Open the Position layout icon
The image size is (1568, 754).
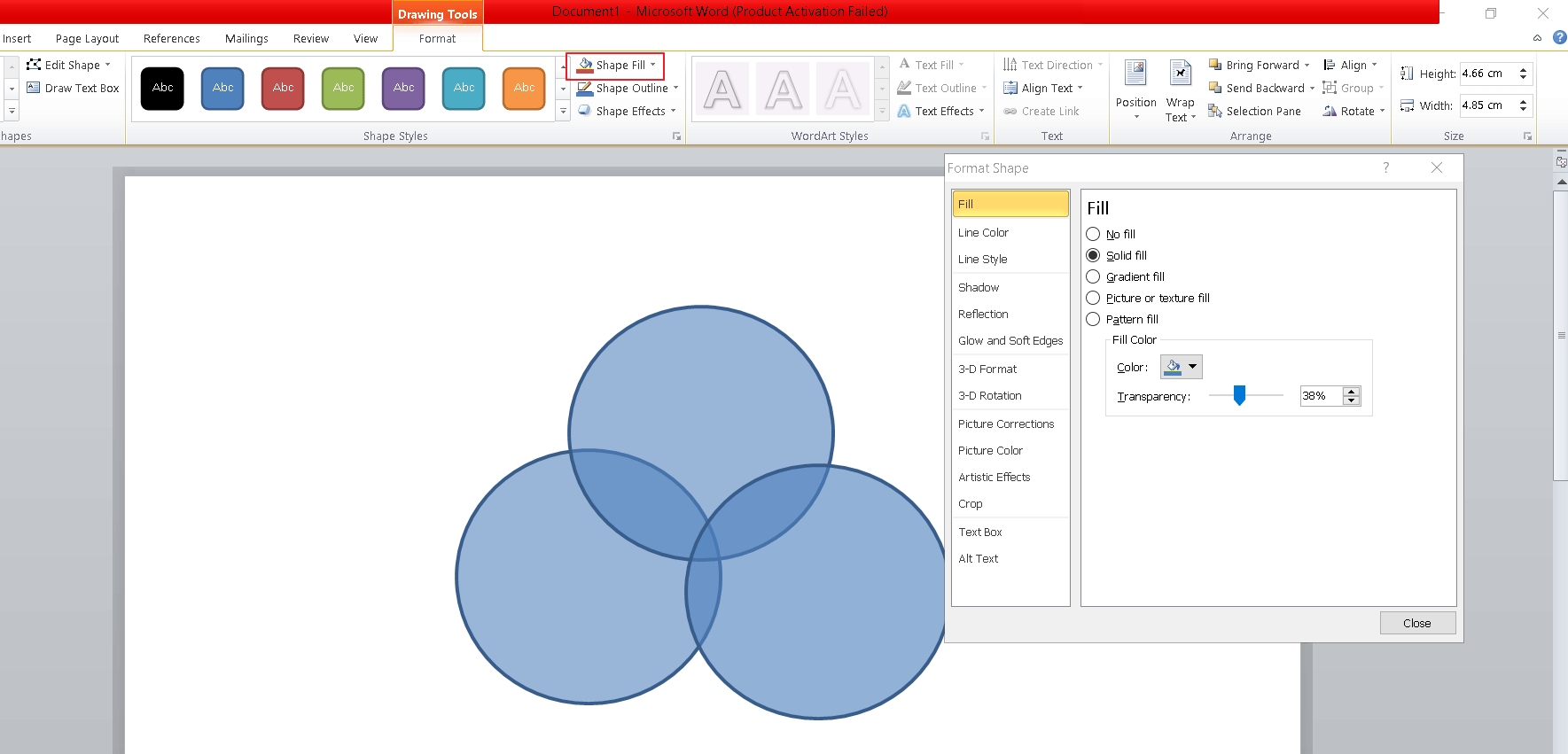(1135, 74)
